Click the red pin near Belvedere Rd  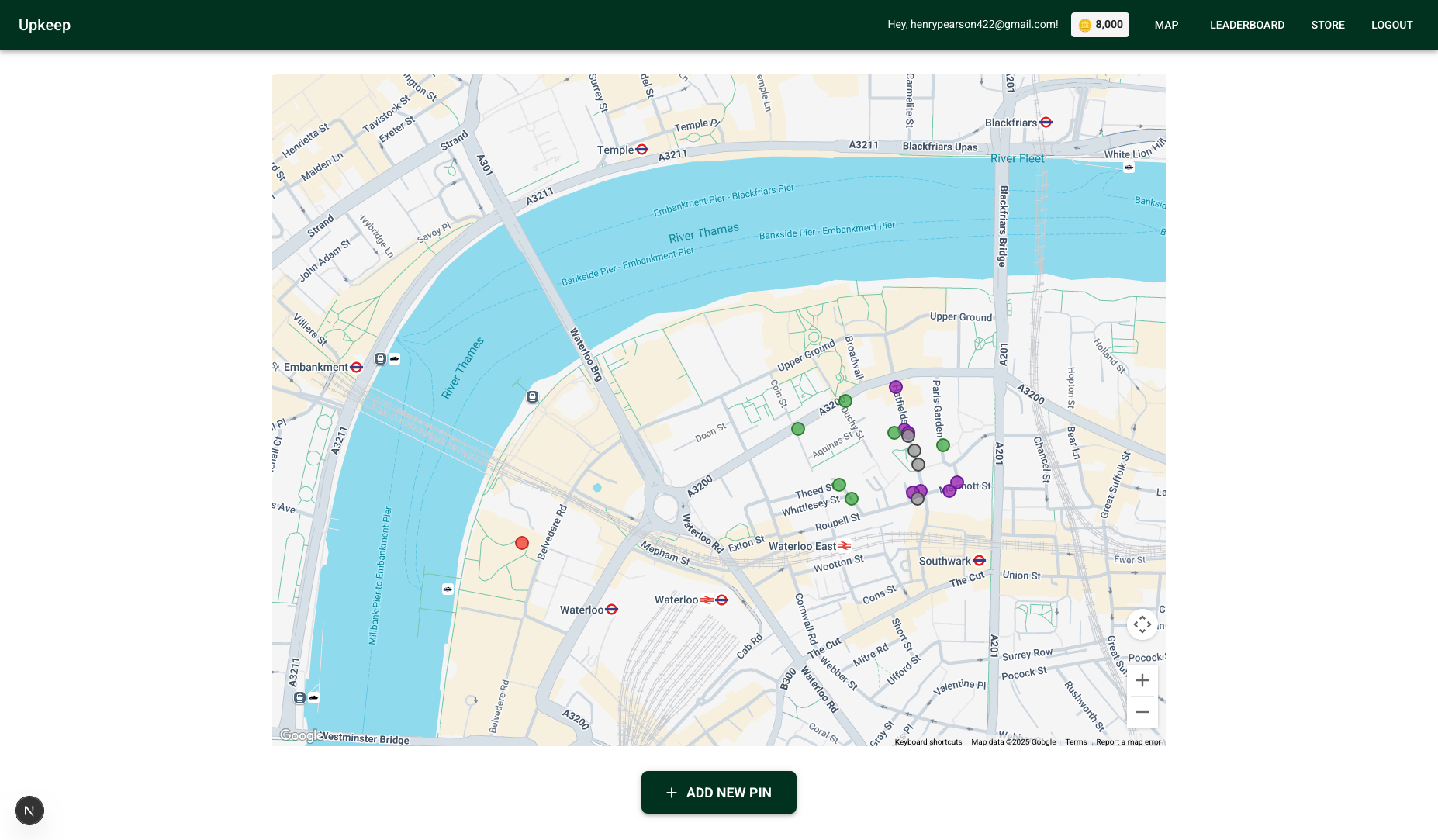[x=522, y=543]
